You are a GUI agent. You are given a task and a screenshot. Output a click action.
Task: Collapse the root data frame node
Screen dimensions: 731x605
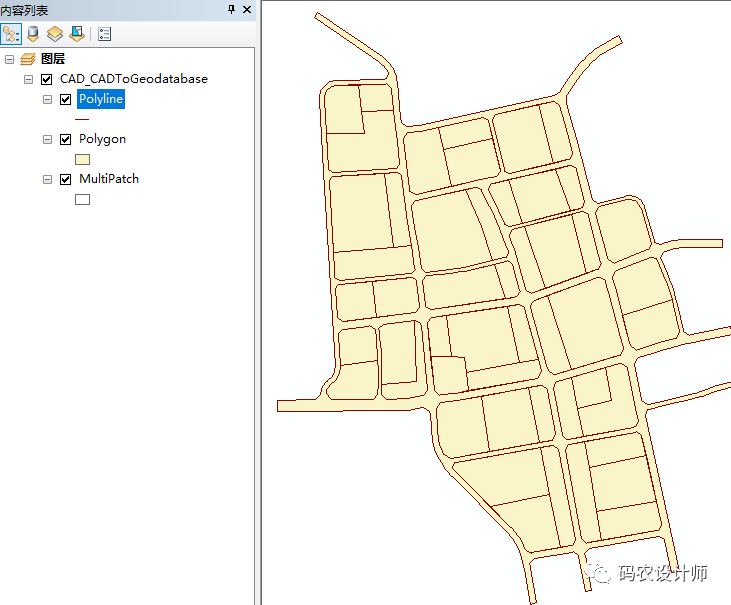[x=9, y=59]
